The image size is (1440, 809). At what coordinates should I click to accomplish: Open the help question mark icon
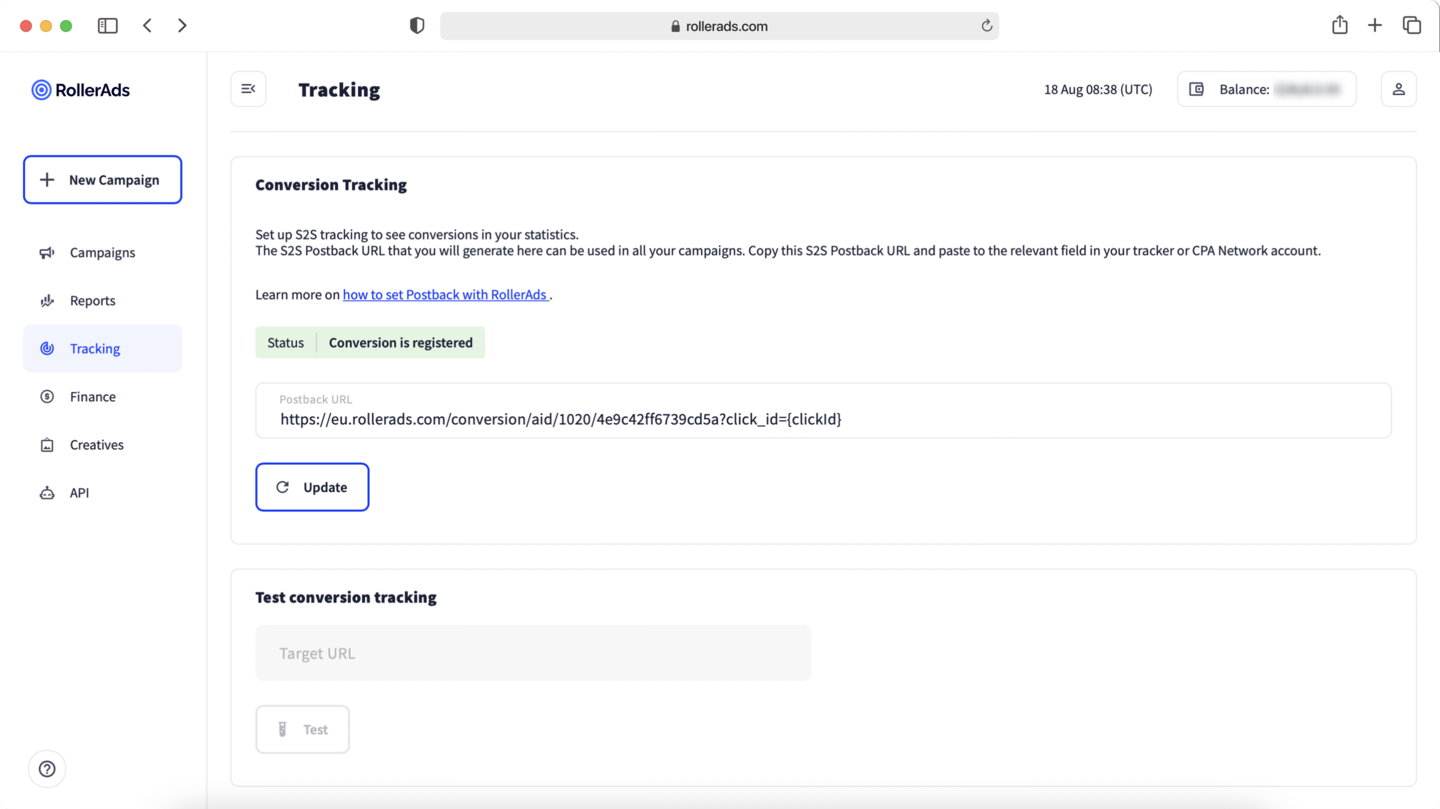[47, 768]
